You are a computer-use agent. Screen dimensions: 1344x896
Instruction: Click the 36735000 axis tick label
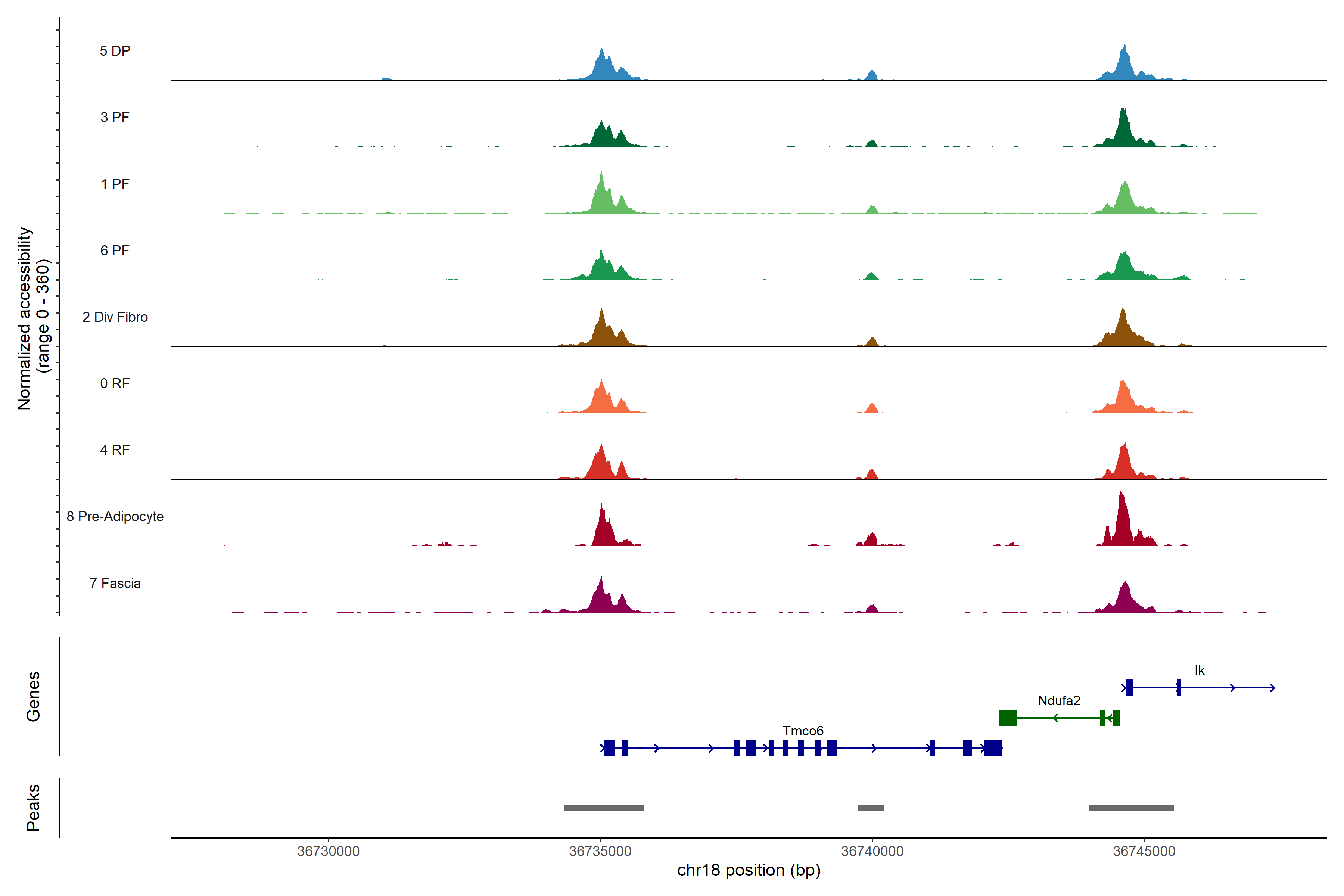tap(601, 851)
